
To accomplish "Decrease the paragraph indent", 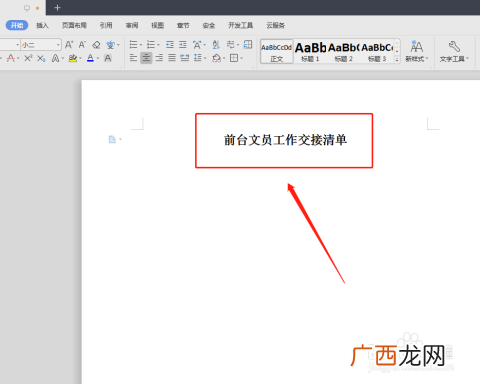I will tap(170, 45).
